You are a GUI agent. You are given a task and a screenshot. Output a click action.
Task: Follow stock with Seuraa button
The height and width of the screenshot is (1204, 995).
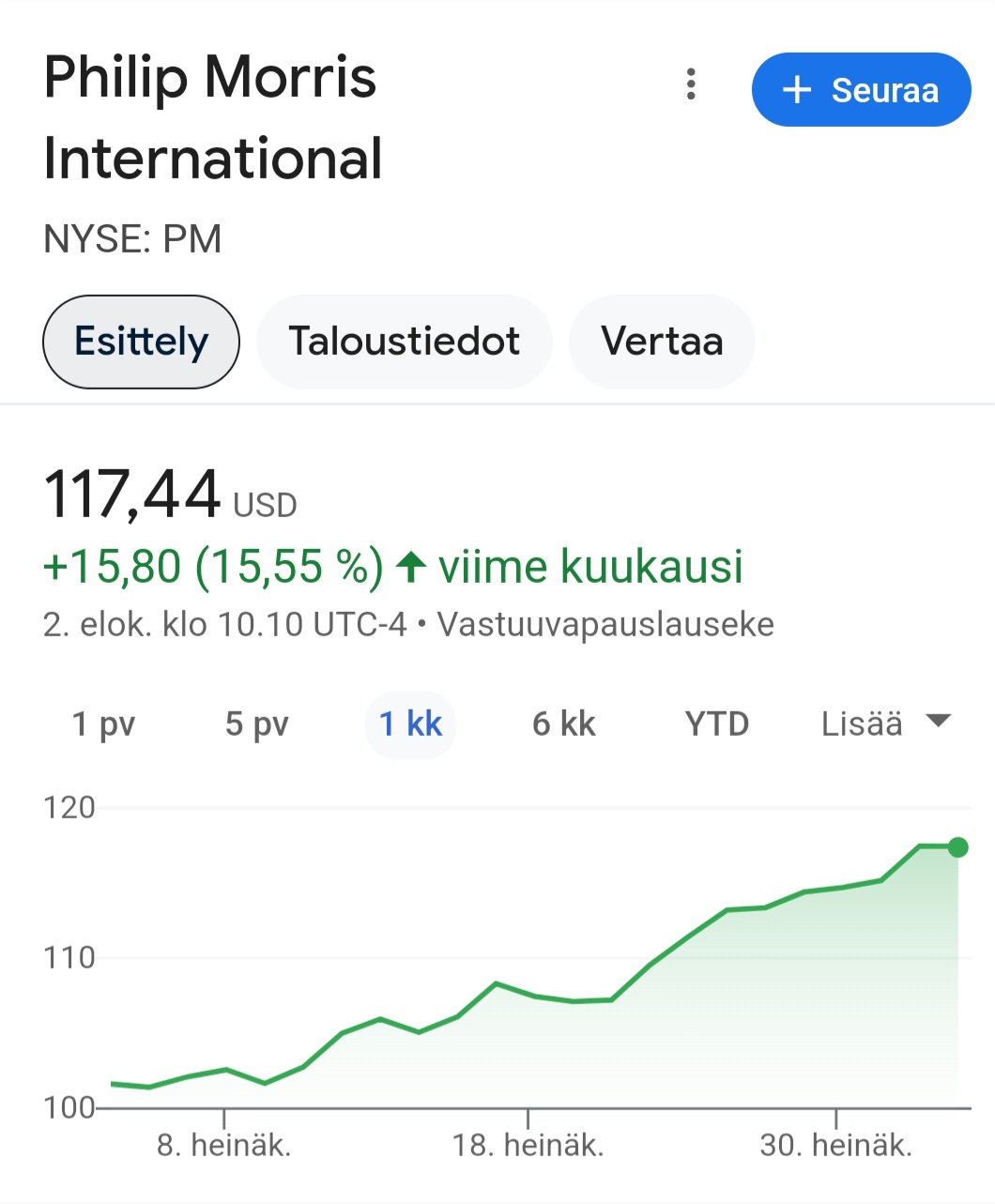[861, 90]
